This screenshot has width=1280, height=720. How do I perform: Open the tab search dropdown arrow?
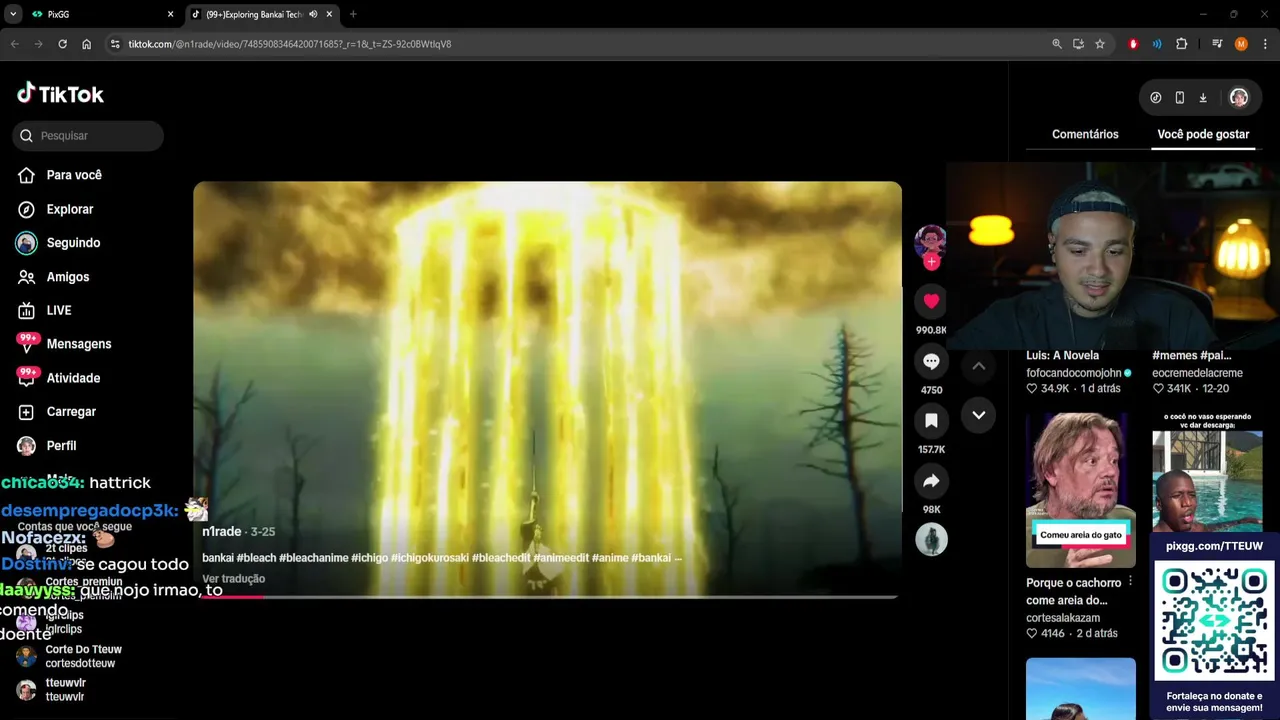tap(13, 14)
